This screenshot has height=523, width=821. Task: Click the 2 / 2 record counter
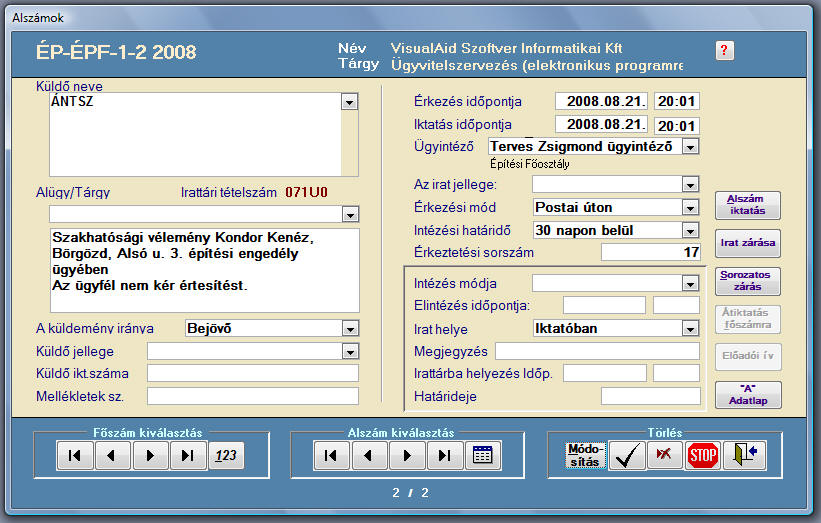pos(410,493)
